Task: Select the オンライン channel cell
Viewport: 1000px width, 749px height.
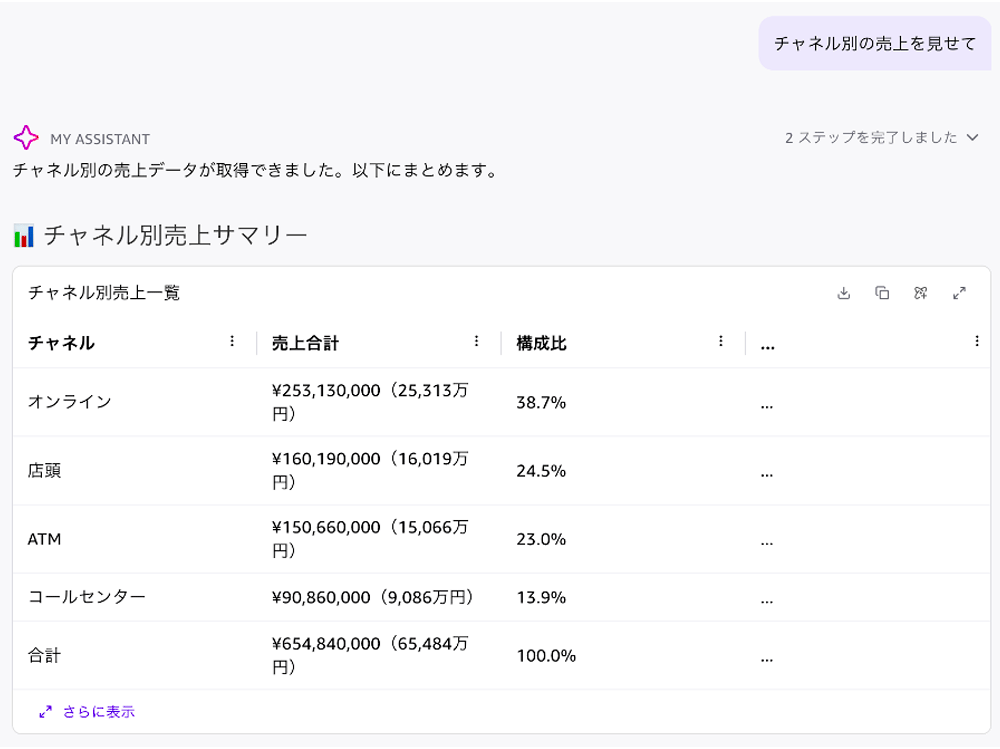Action: coord(70,402)
